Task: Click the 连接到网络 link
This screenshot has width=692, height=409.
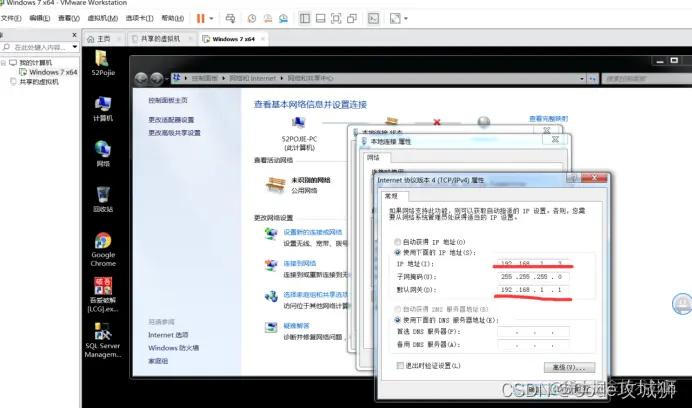Action: (x=300, y=263)
